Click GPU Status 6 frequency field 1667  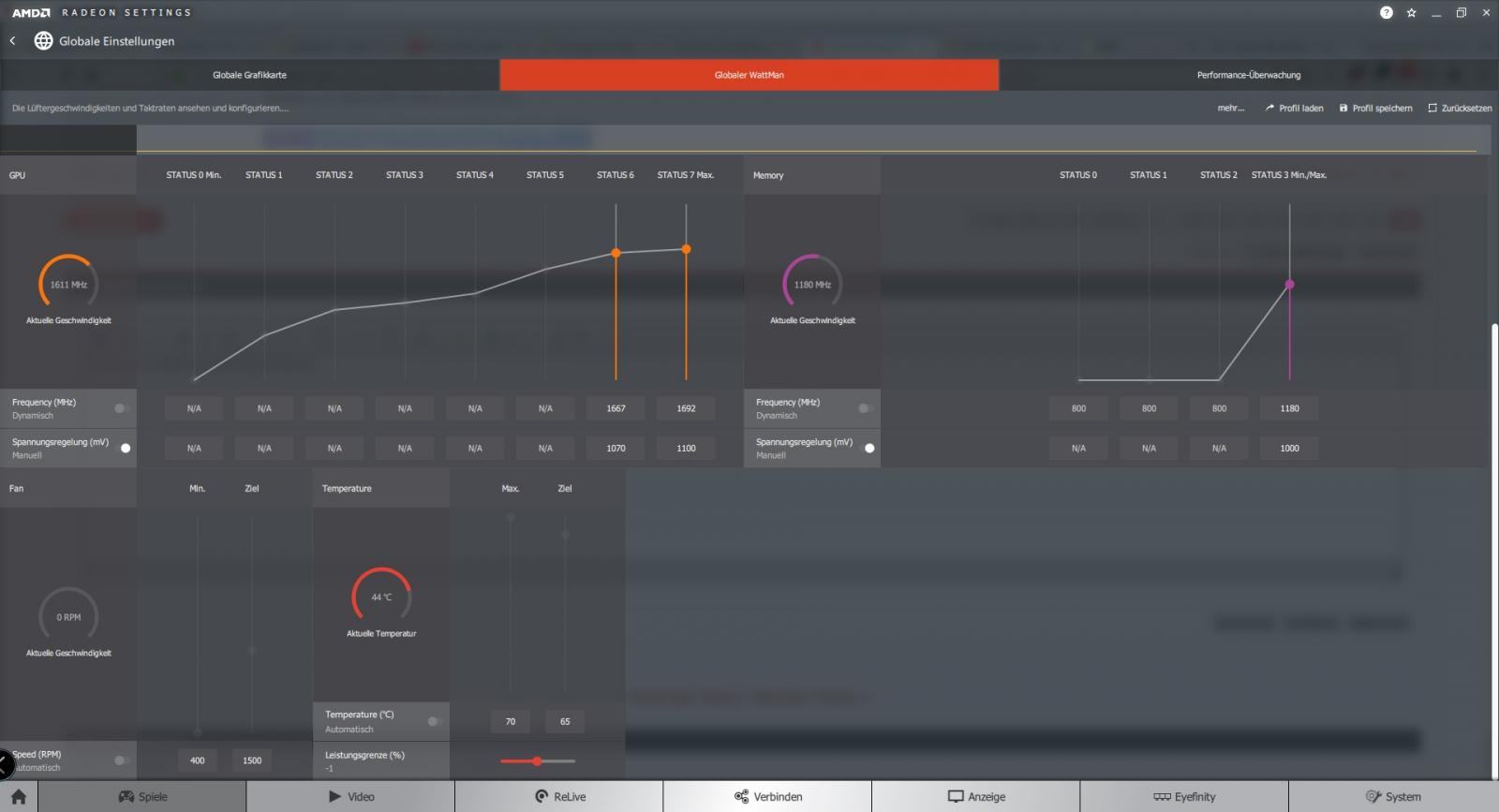pos(616,408)
